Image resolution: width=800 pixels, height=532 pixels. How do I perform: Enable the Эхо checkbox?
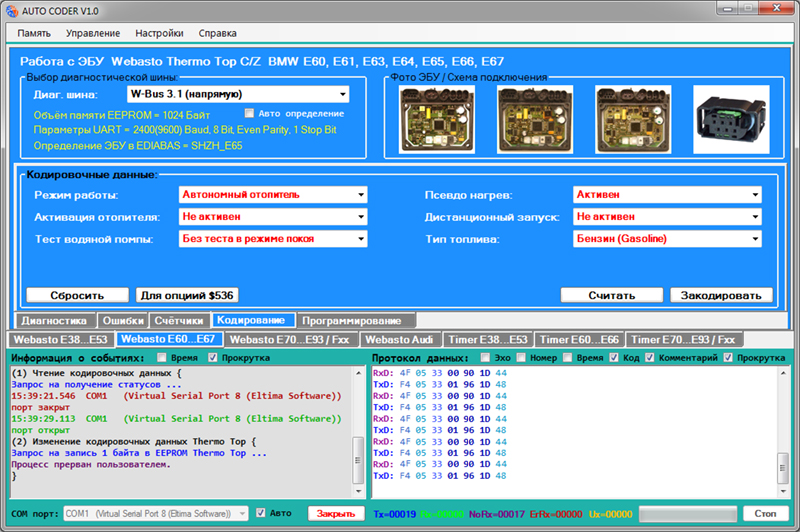485,358
